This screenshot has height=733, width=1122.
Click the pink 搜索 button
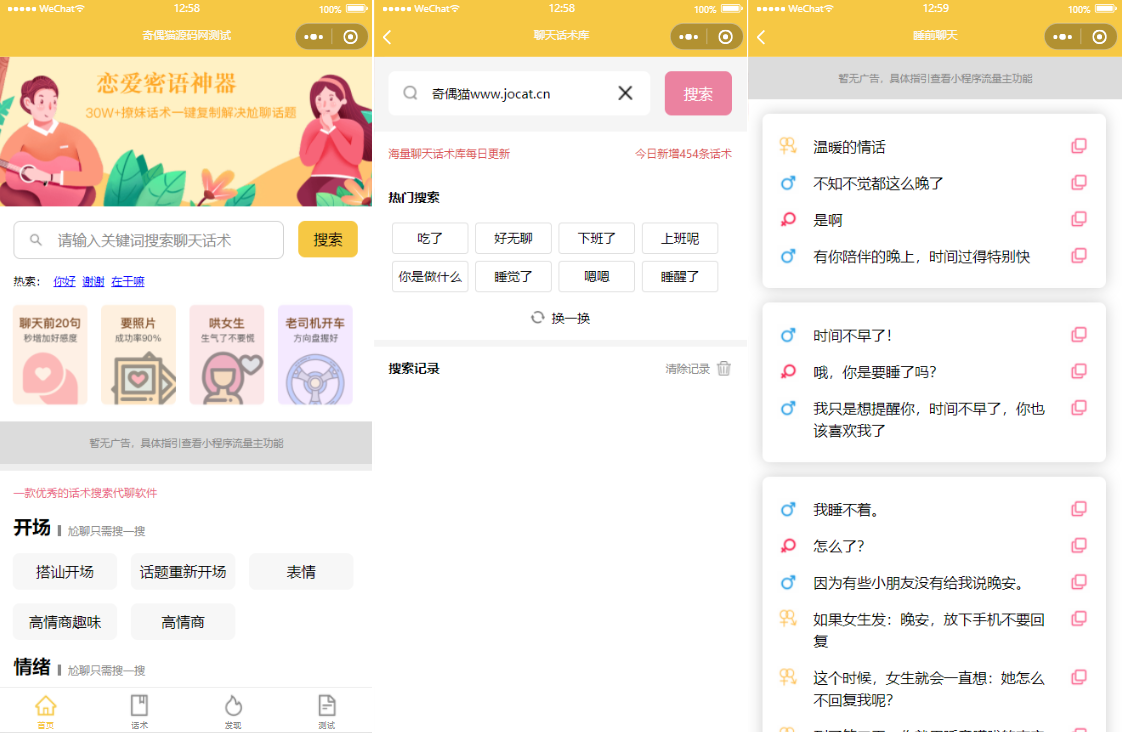click(698, 93)
